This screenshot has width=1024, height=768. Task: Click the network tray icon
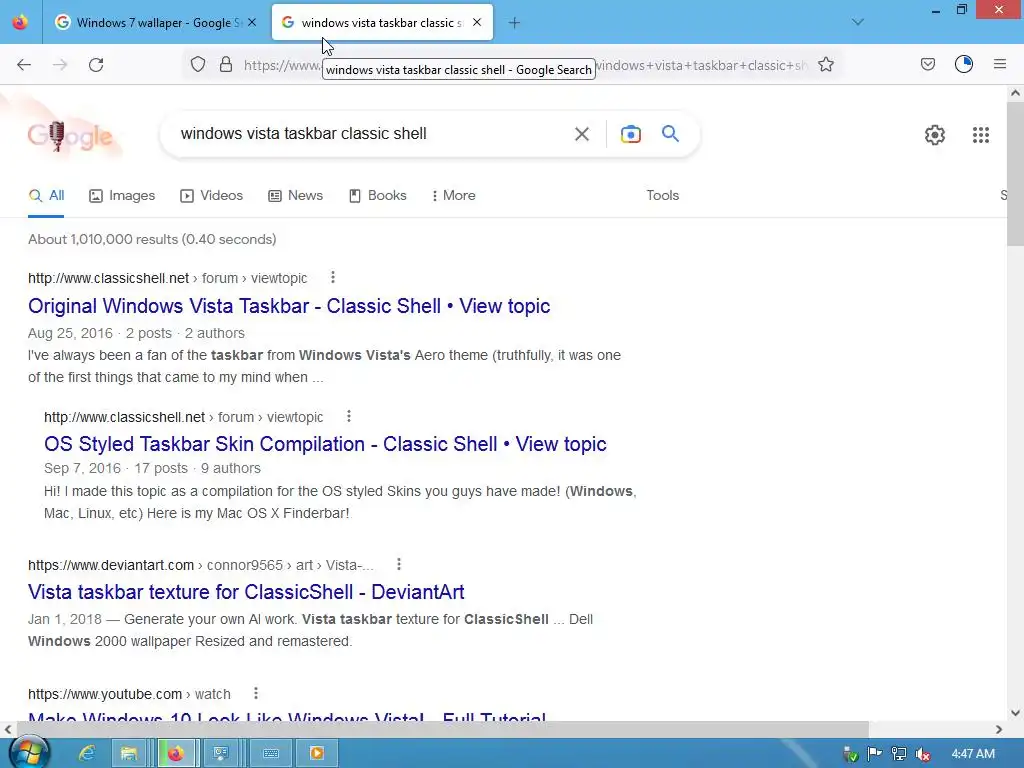click(899, 754)
